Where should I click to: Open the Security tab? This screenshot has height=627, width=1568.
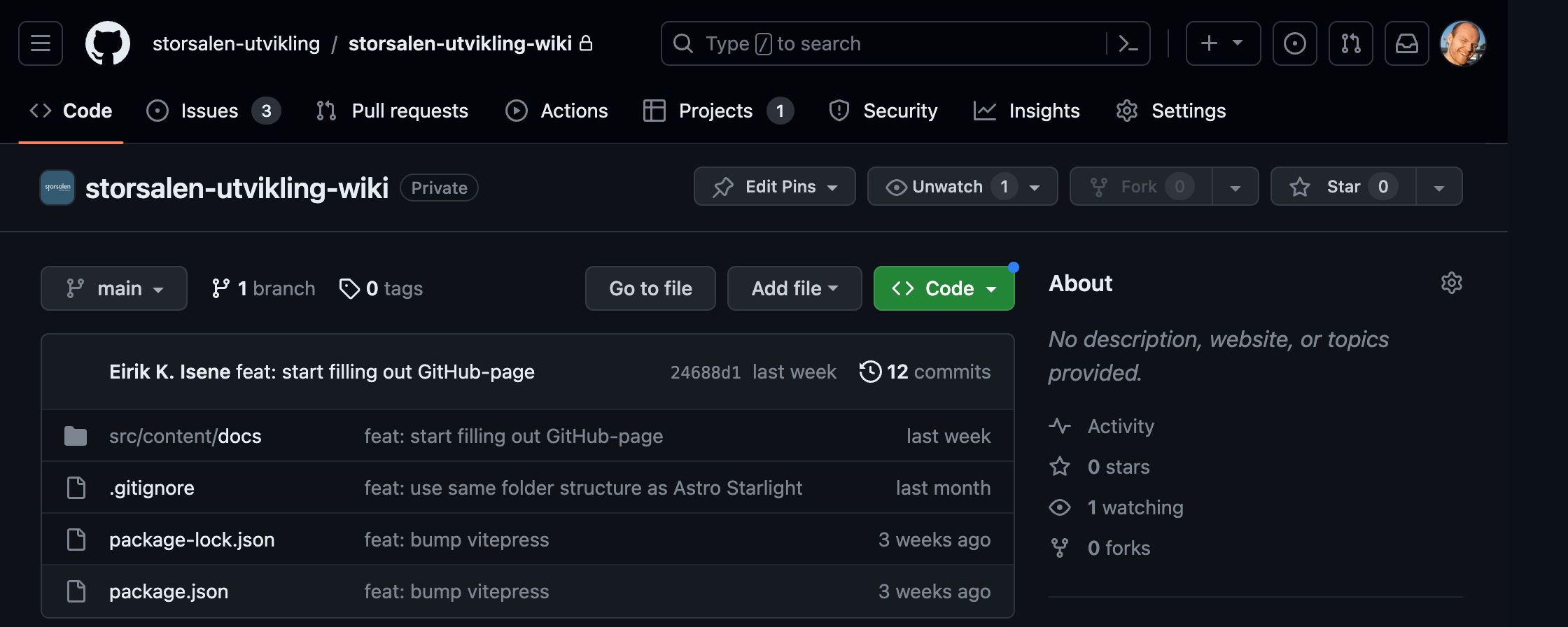(883, 111)
